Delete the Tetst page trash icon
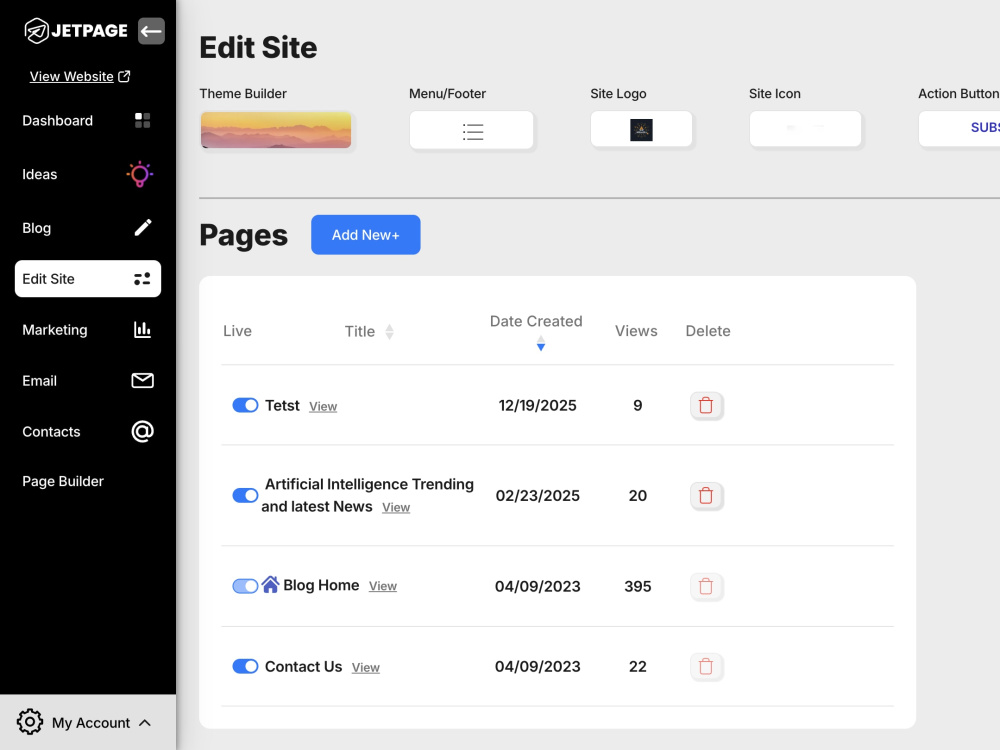 pyautogui.click(x=706, y=406)
